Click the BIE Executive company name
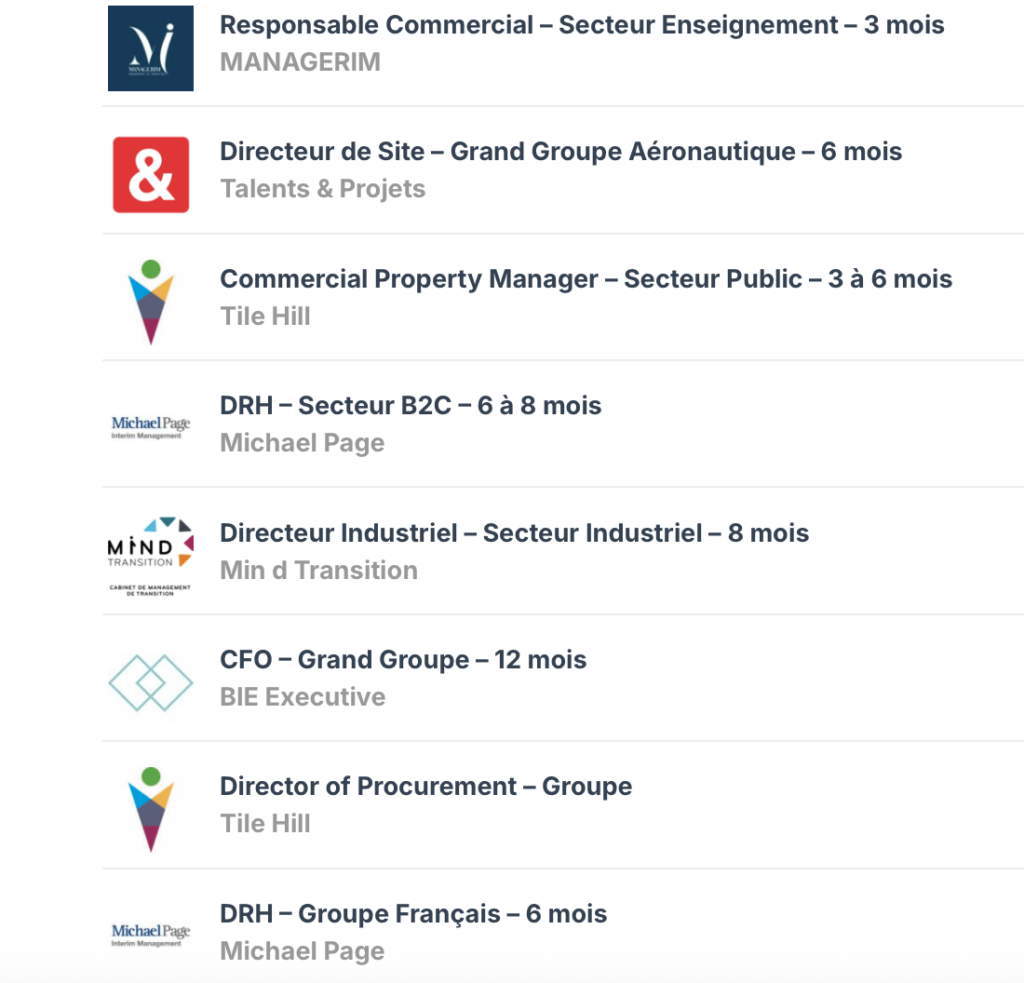This screenshot has height=983, width=1024. (302, 697)
